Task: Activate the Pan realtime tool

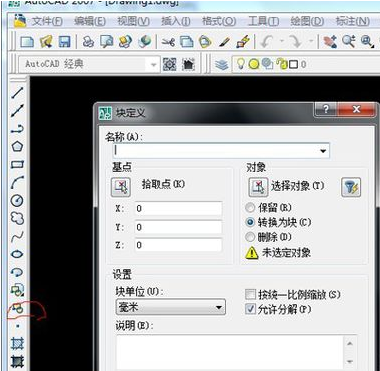Action: (x=330, y=42)
